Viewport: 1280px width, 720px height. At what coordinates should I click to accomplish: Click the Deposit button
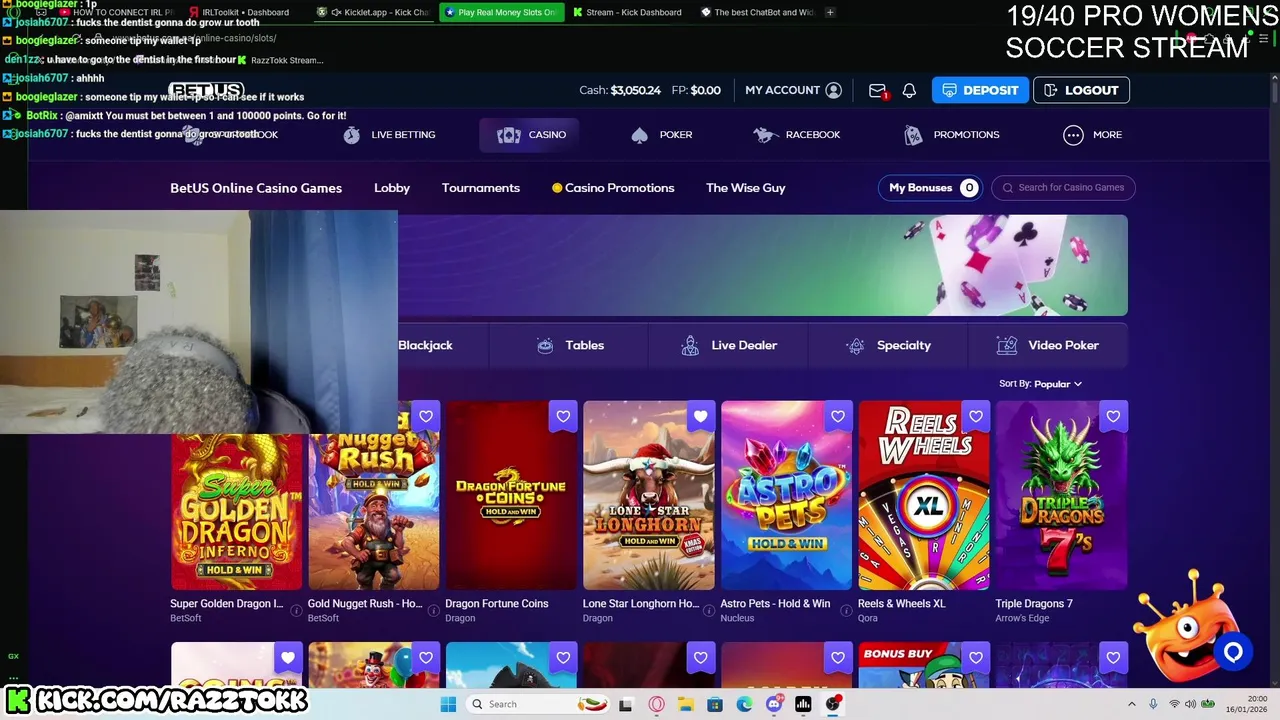click(980, 90)
